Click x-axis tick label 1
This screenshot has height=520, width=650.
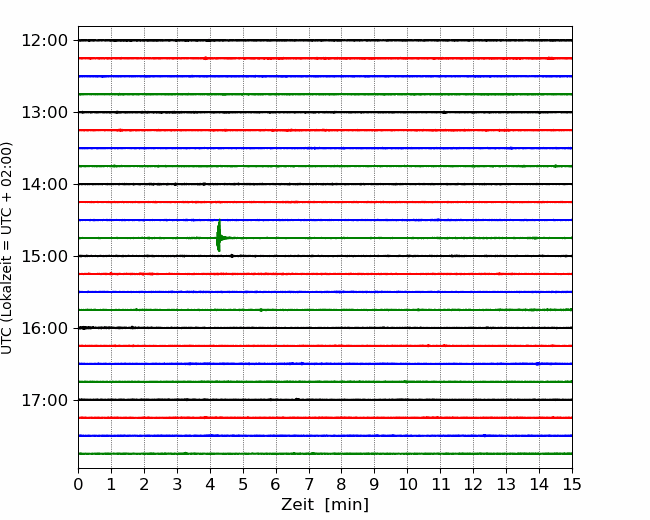pos(111,484)
